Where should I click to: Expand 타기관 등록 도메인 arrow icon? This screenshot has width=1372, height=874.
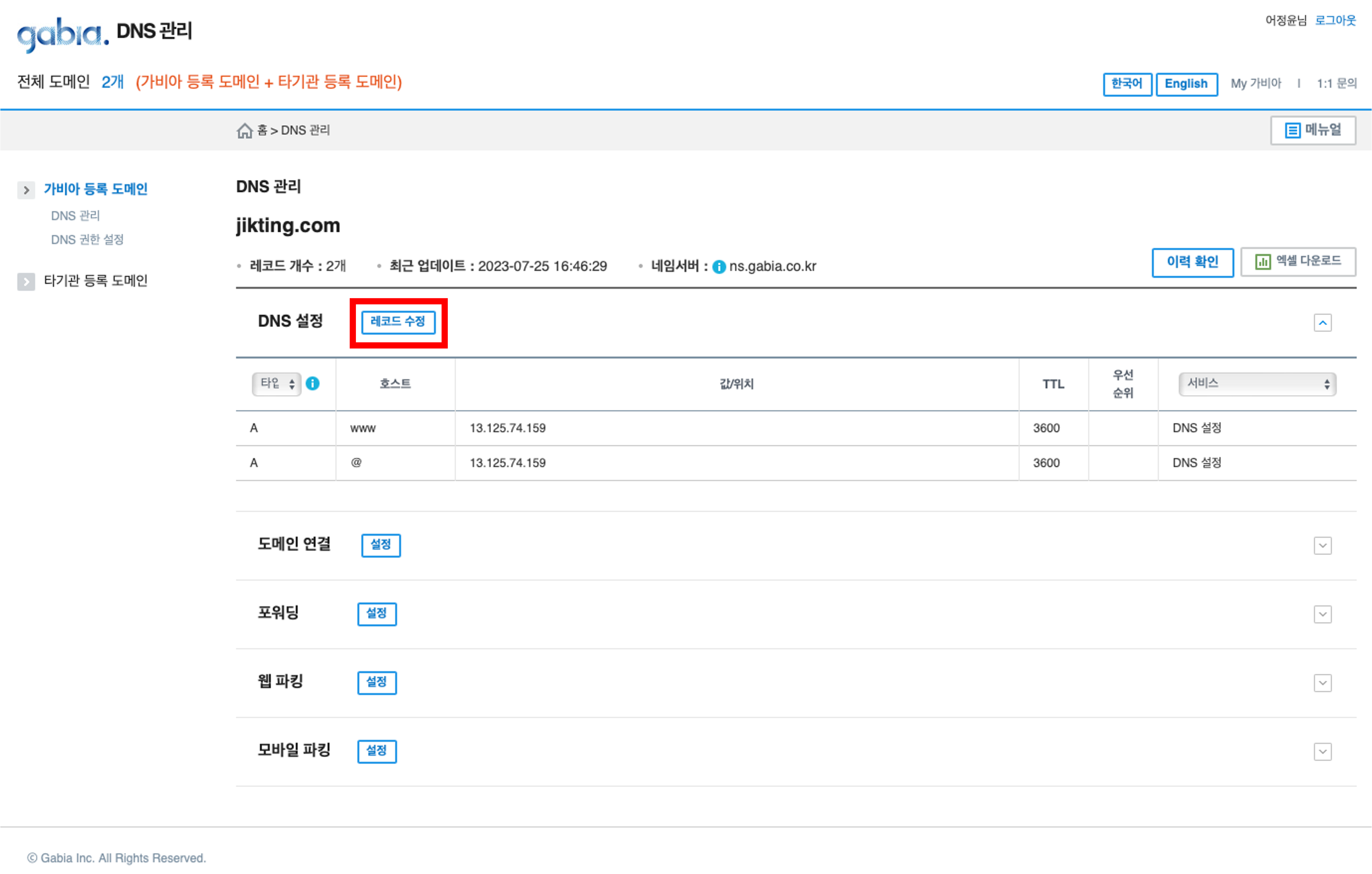(x=26, y=282)
